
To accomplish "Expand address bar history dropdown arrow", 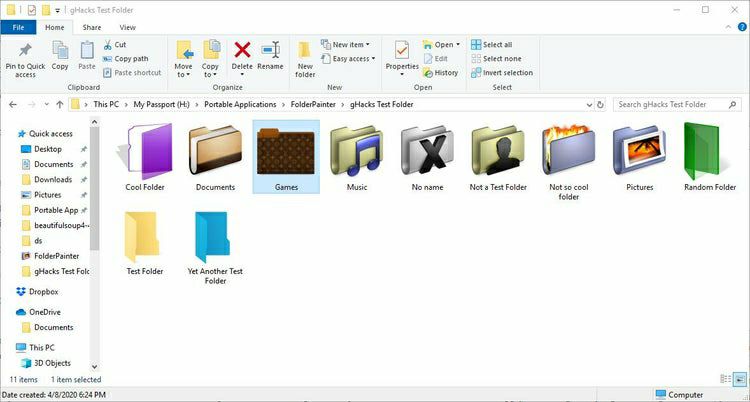I will [589, 104].
